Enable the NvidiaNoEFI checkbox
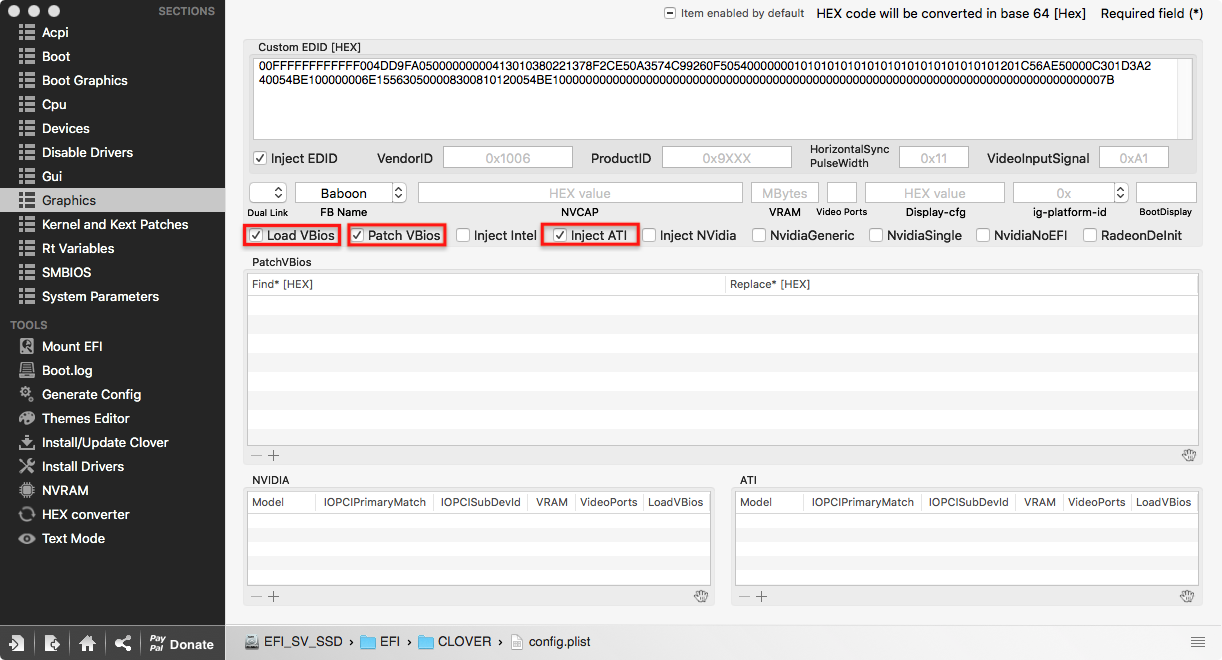 (983, 235)
